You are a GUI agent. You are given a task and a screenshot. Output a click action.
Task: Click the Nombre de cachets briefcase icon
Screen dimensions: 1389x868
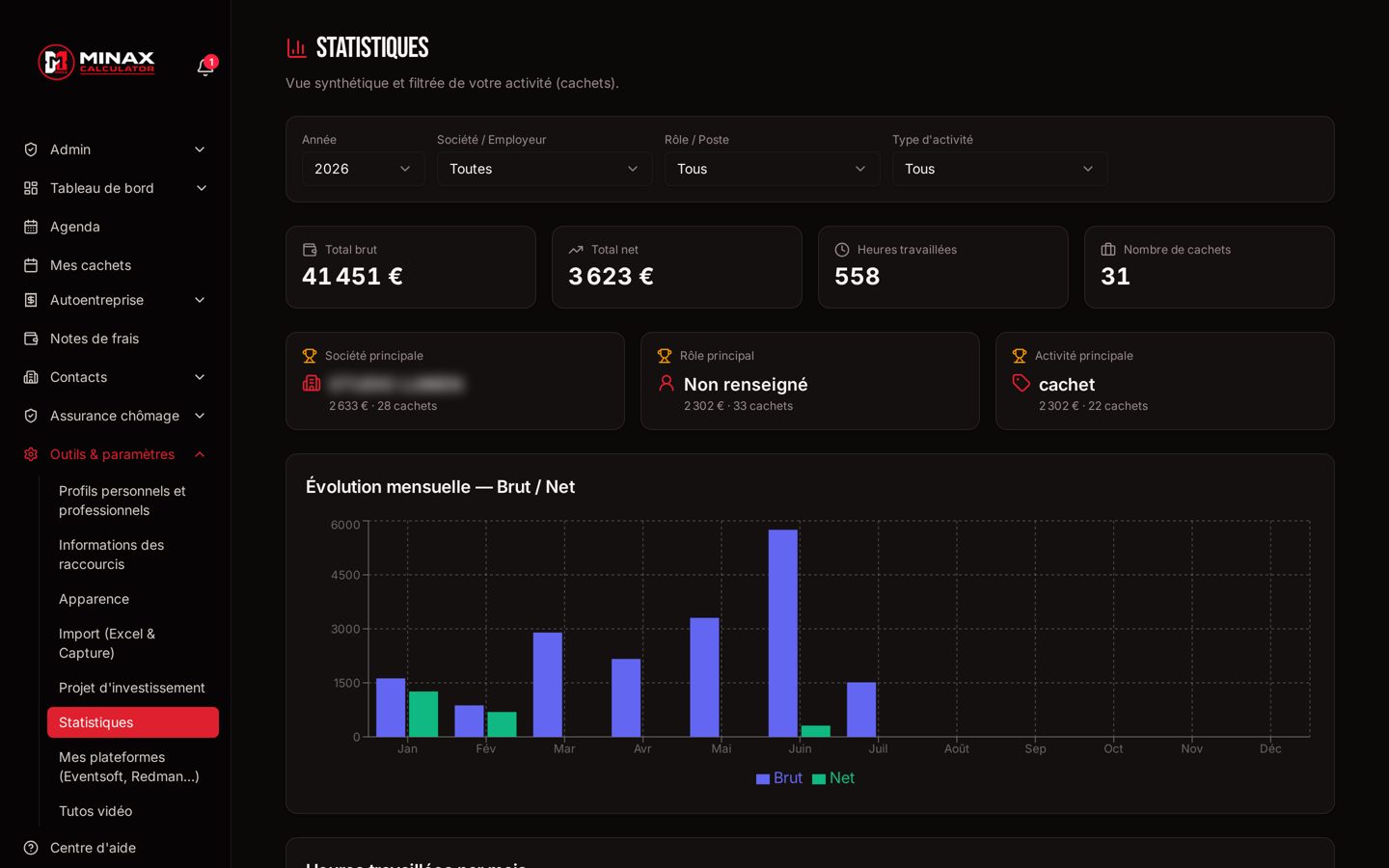[1108, 250]
